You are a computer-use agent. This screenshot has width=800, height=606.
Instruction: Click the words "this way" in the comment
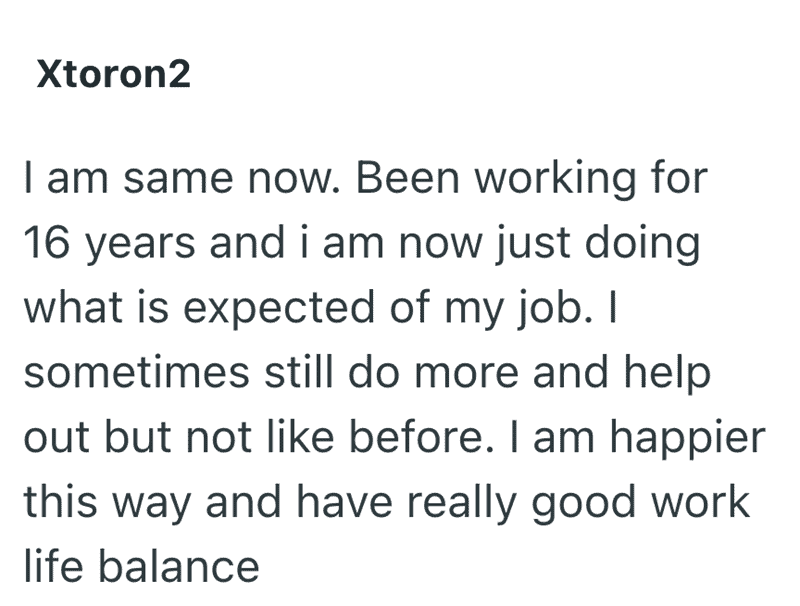click(x=108, y=504)
